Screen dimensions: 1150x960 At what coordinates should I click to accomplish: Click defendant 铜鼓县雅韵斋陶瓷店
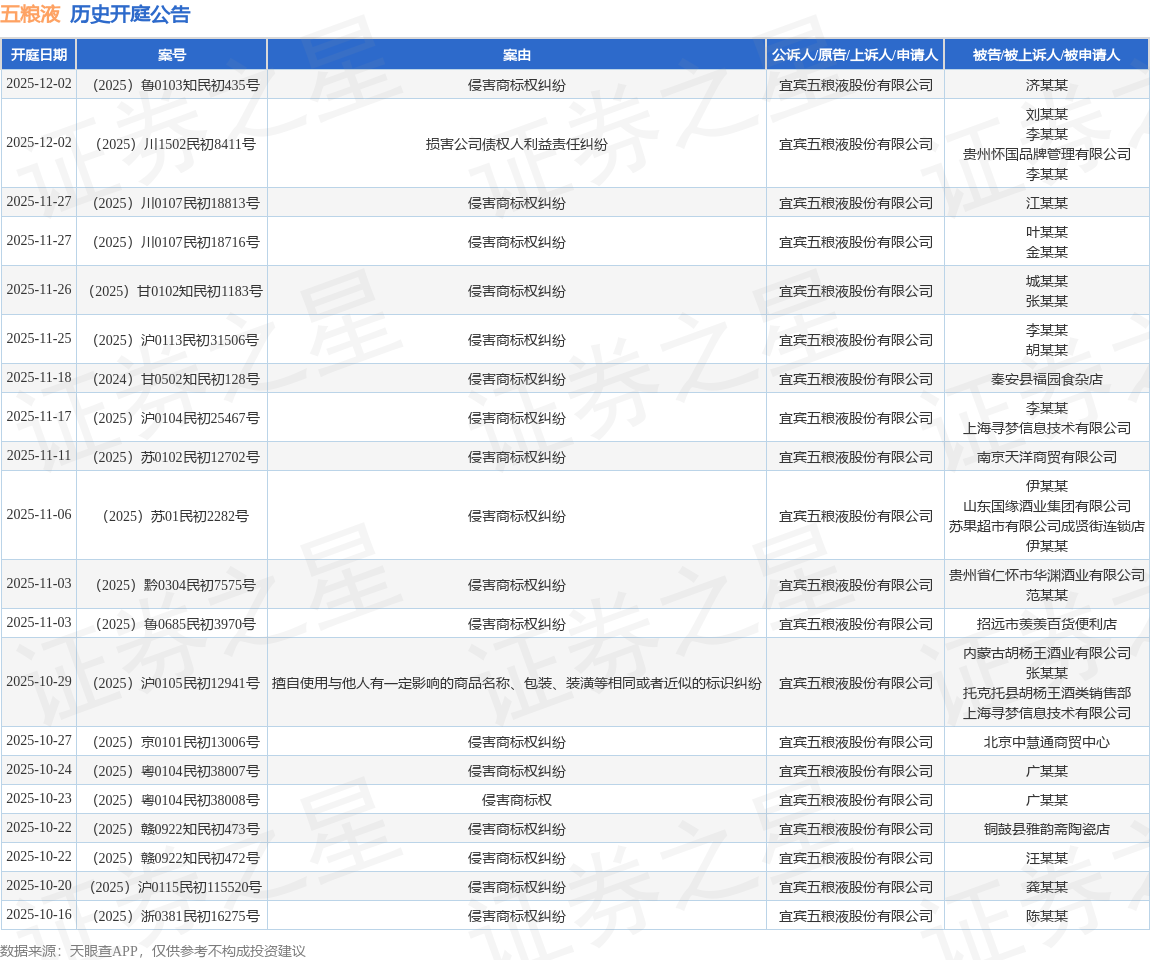(x=1047, y=829)
